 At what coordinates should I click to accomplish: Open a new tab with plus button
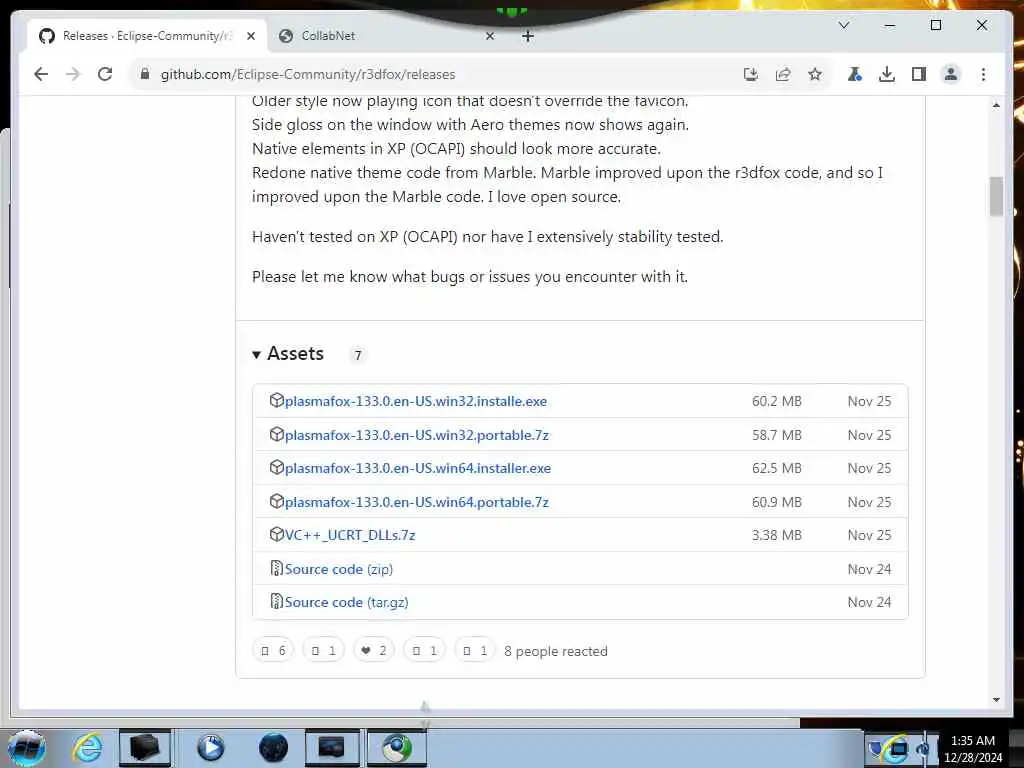pos(528,37)
